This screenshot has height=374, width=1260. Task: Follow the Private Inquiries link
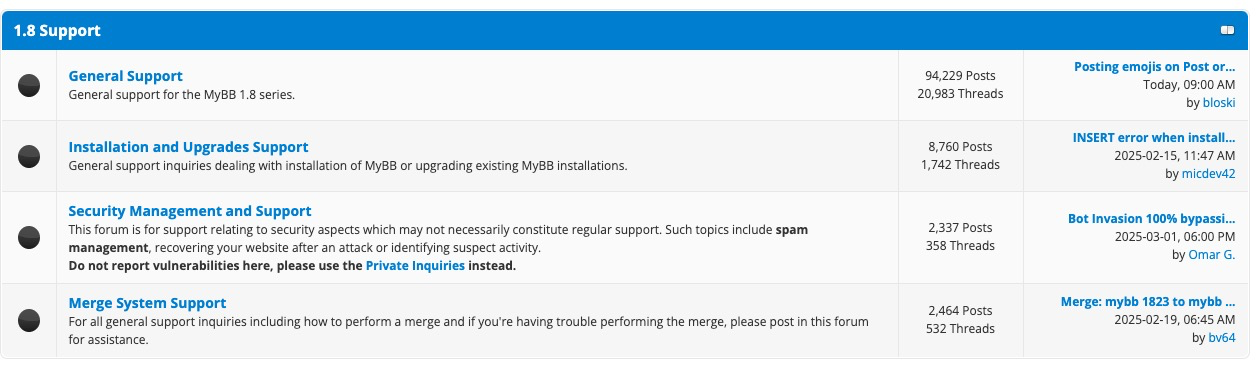pos(415,266)
